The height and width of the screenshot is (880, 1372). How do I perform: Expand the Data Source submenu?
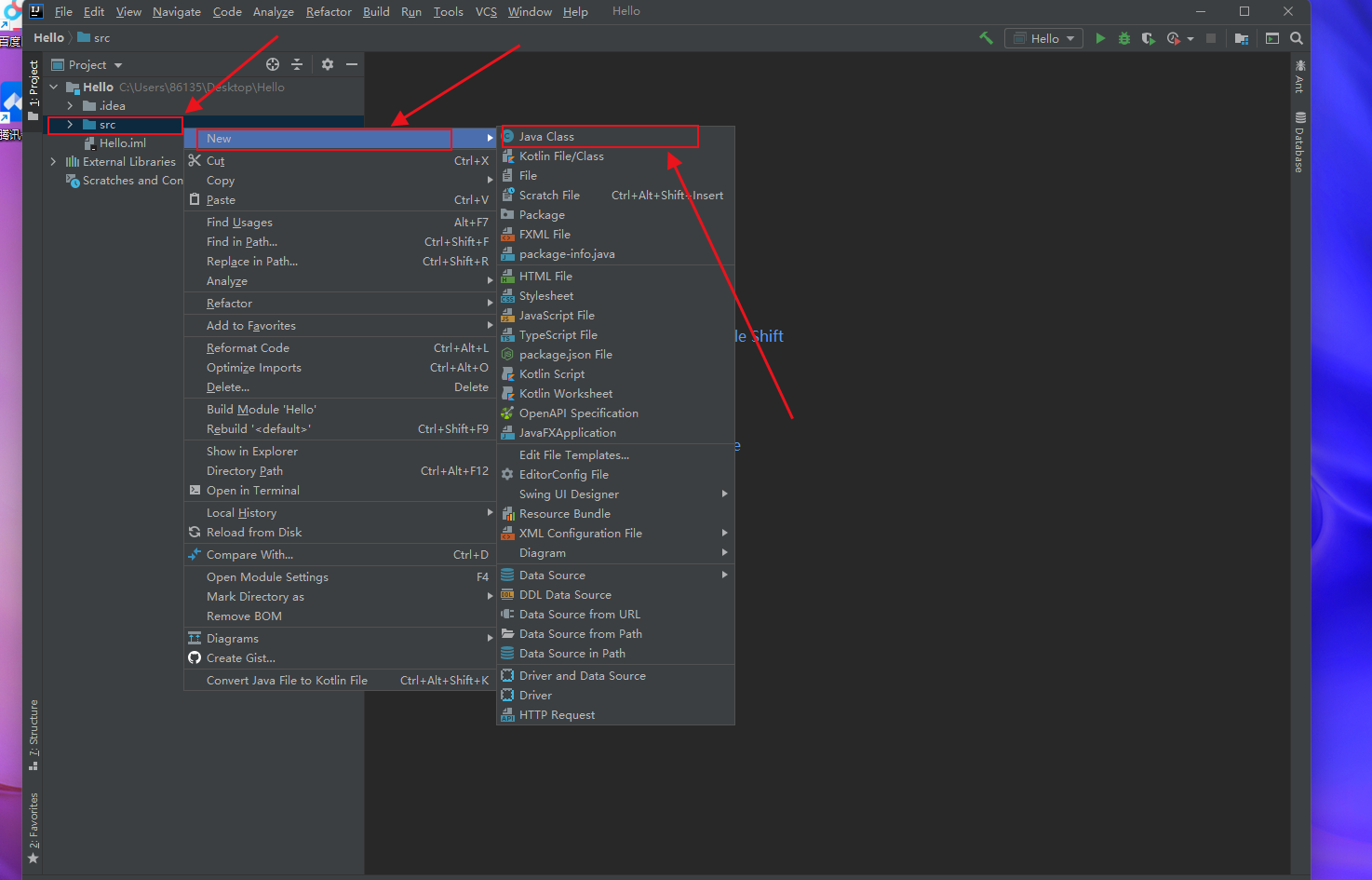(x=615, y=575)
